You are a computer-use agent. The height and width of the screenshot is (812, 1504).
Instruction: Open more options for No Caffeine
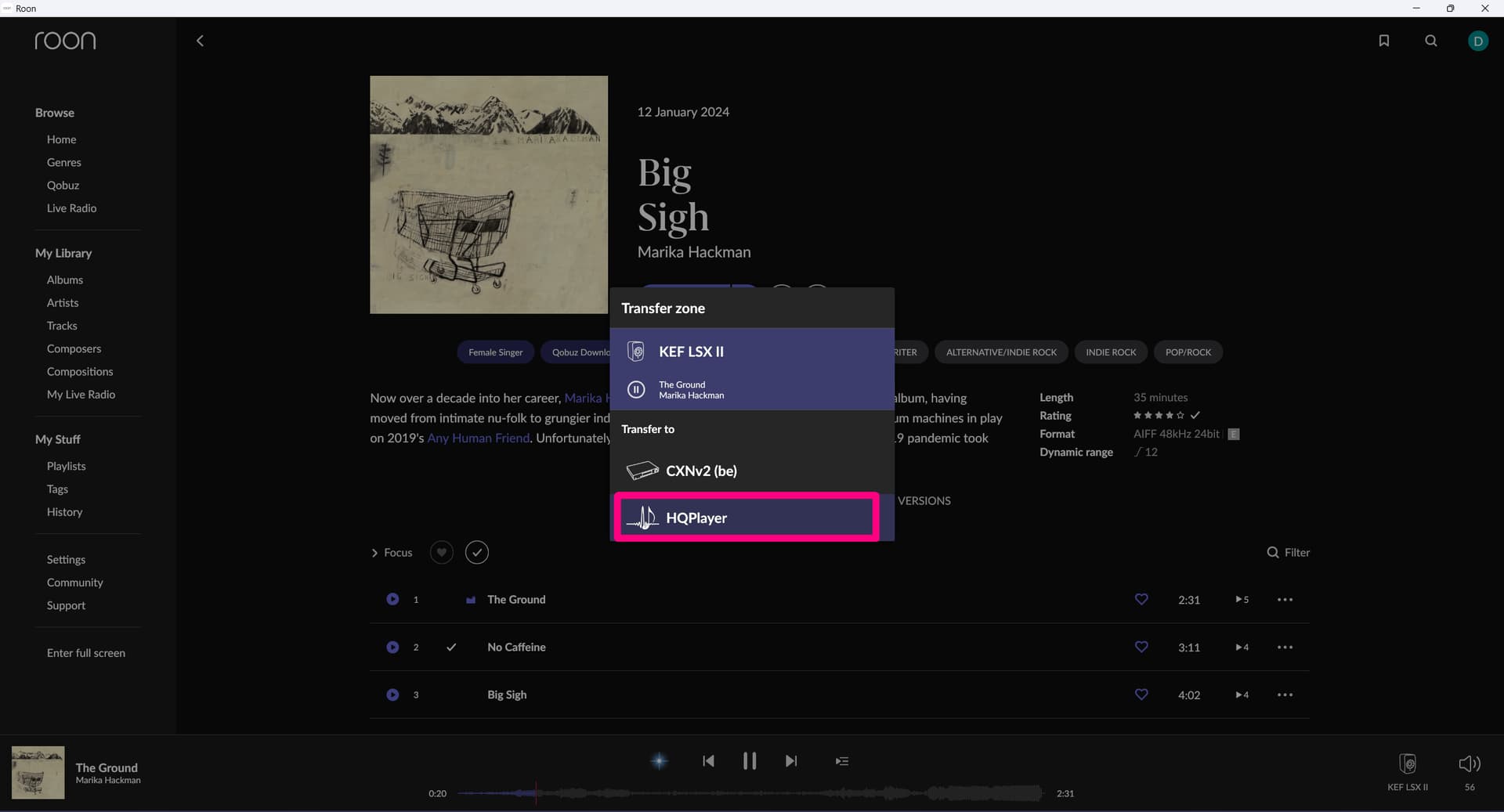[x=1285, y=648]
